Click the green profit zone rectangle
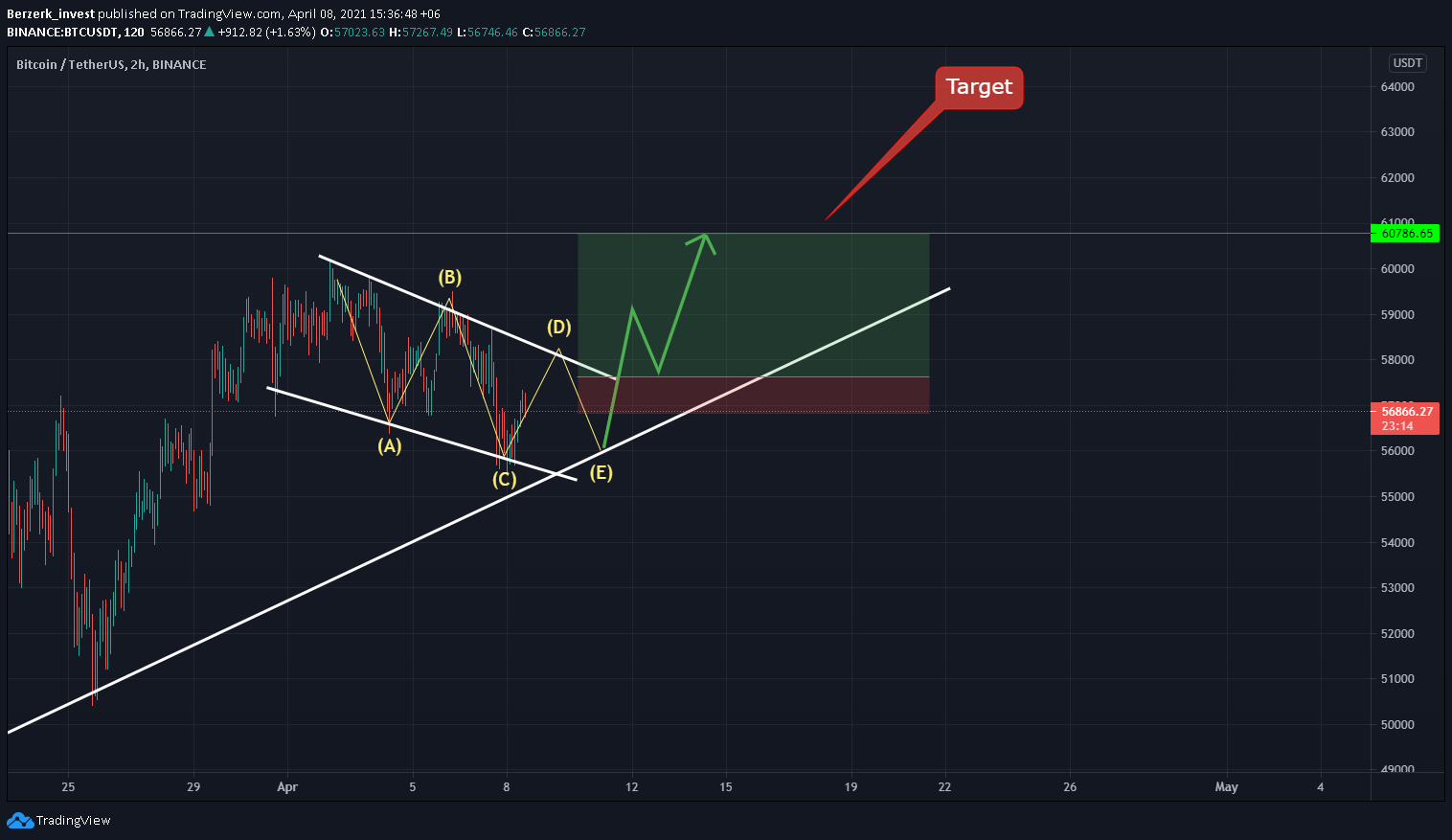This screenshot has width=1452, height=840. 754,305
